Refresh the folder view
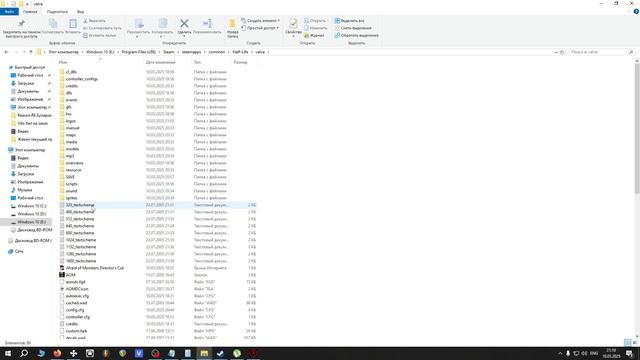 (562, 52)
